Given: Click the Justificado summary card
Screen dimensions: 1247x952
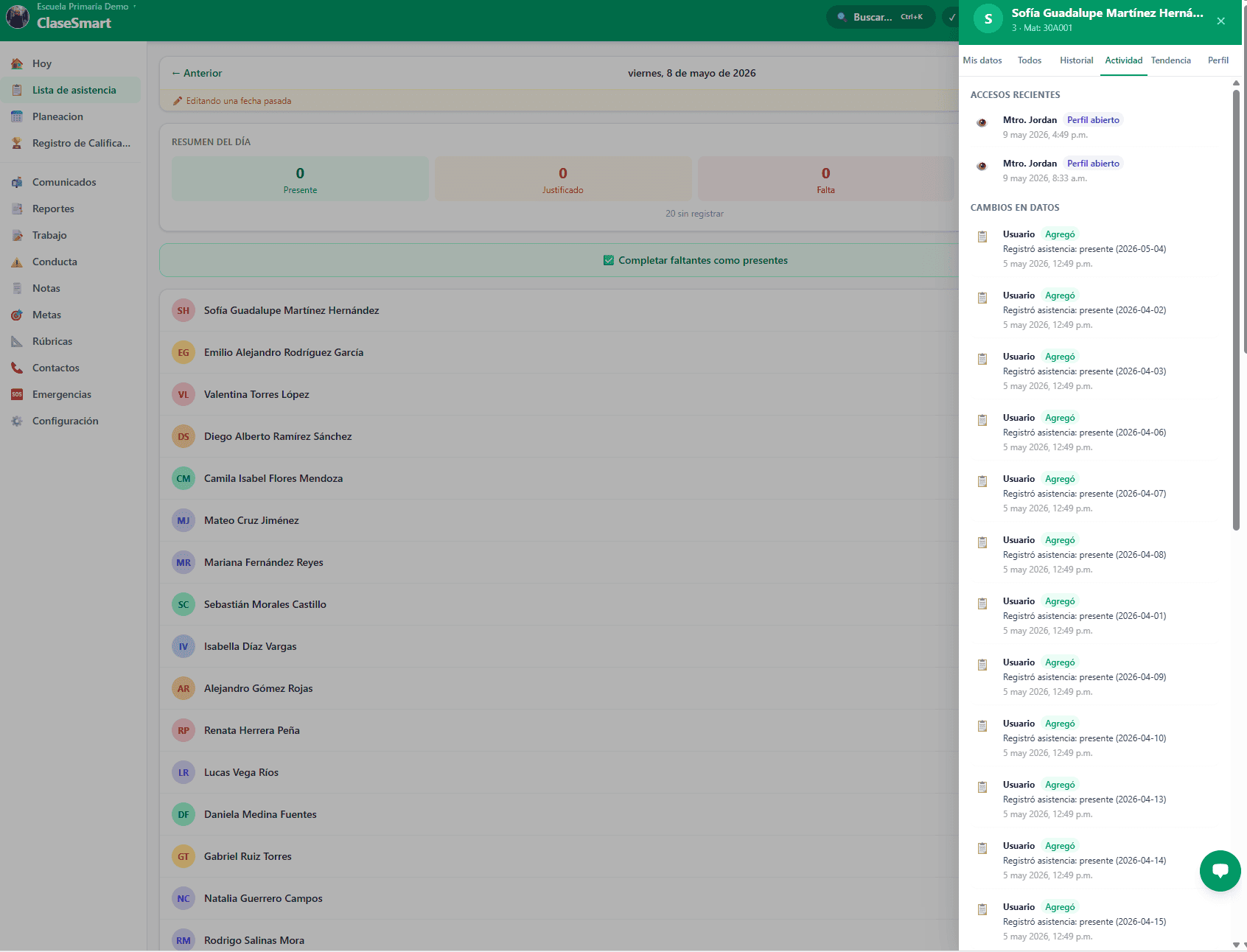Looking at the screenshot, I should pyautogui.click(x=563, y=179).
